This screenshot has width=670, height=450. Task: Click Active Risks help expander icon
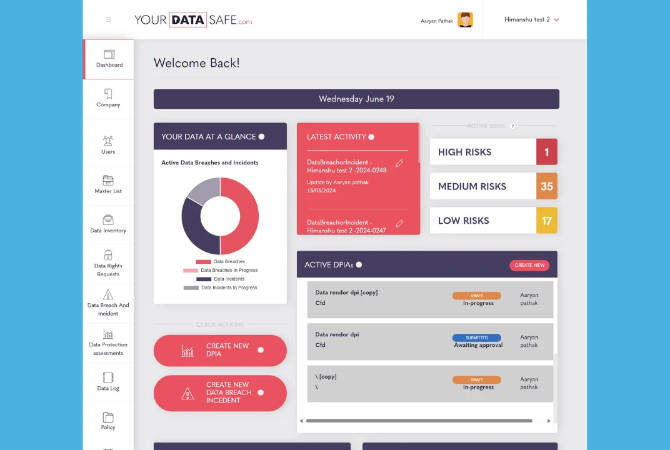pyautogui.click(x=513, y=126)
